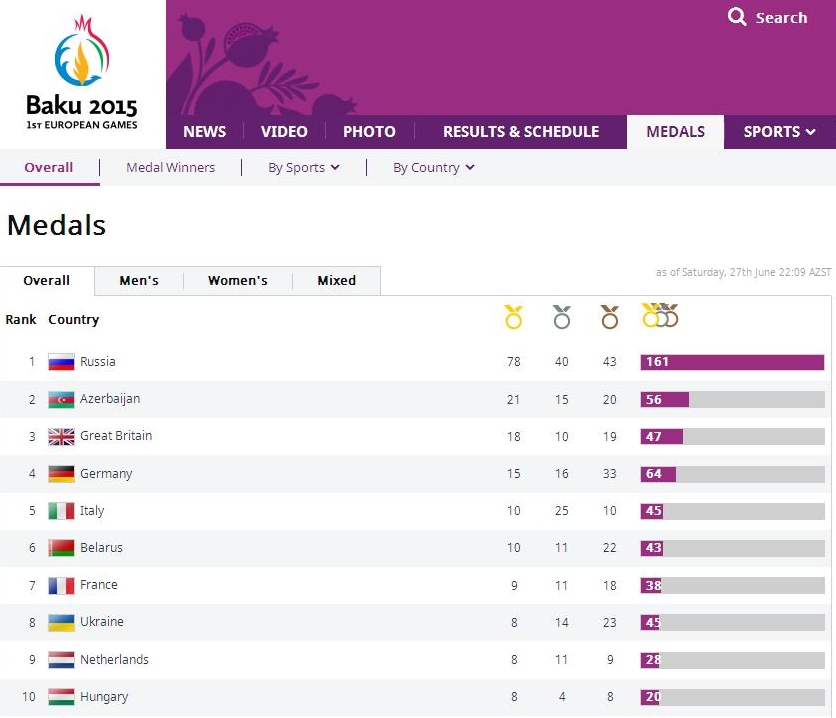Screen dimensions: 836x718
Task: Click the bronze medal column icon
Action: (x=610, y=317)
